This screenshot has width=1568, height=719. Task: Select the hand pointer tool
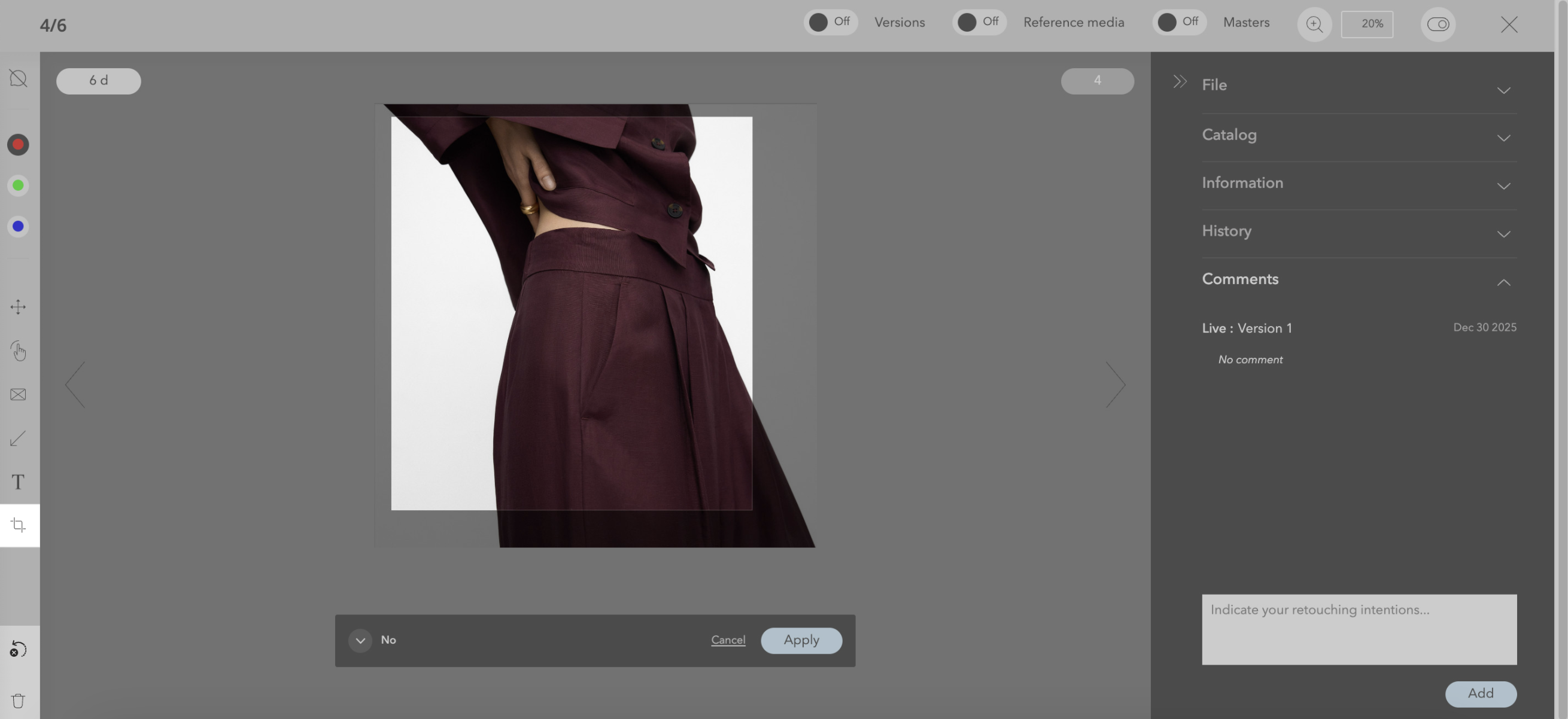(x=19, y=351)
